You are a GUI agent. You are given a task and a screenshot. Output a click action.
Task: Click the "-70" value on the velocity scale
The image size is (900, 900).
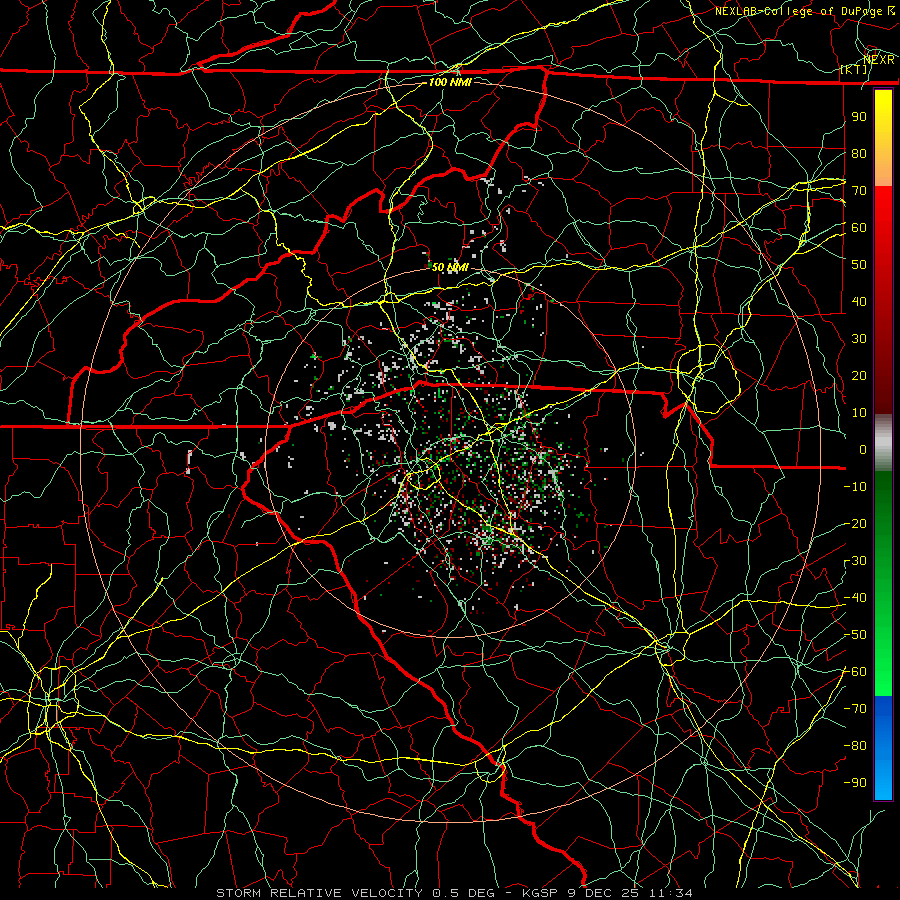(855, 709)
